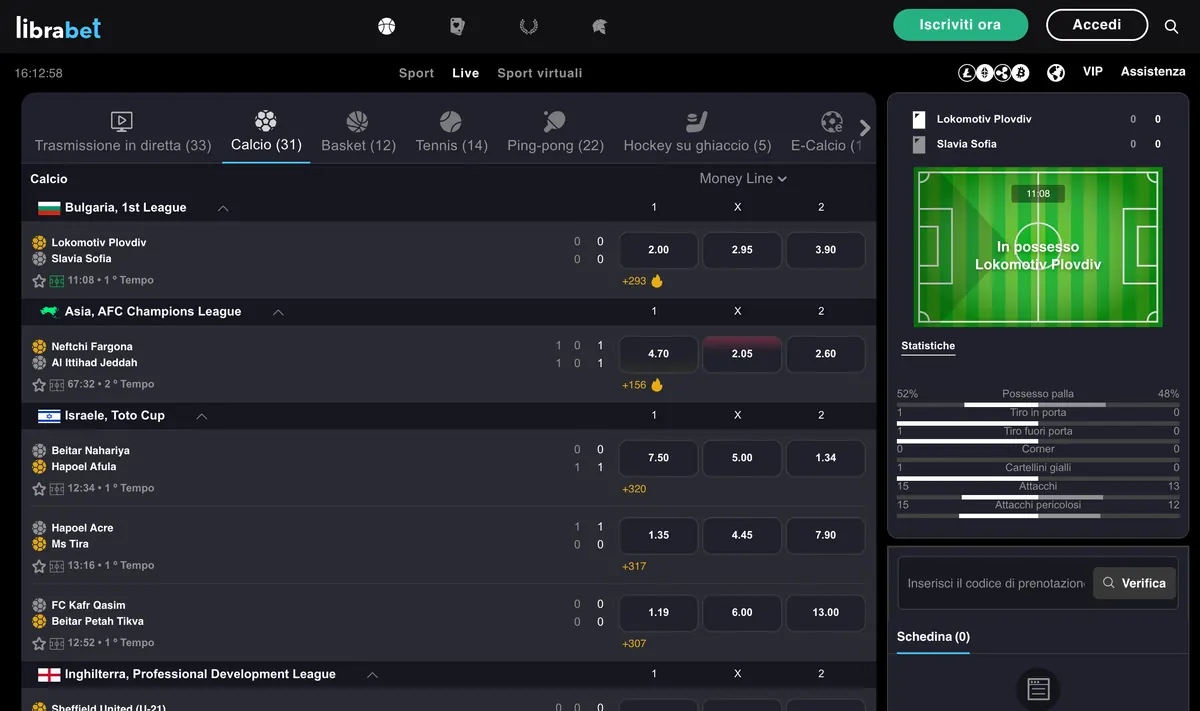Collapse the Asia, AFC Champions League section
The height and width of the screenshot is (711, 1200).
(x=278, y=312)
